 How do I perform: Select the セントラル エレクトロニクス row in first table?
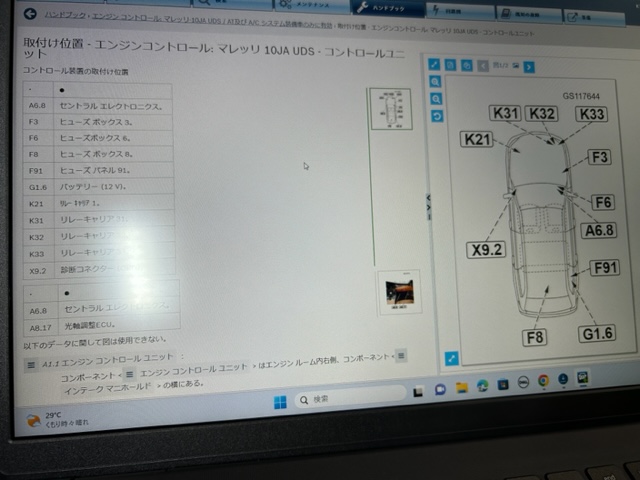98,106
